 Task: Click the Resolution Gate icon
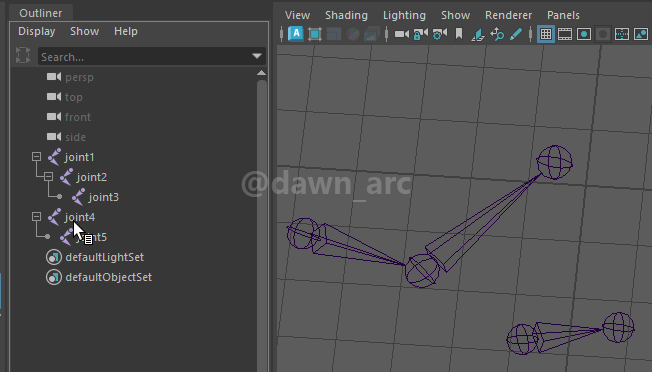[584, 34]
